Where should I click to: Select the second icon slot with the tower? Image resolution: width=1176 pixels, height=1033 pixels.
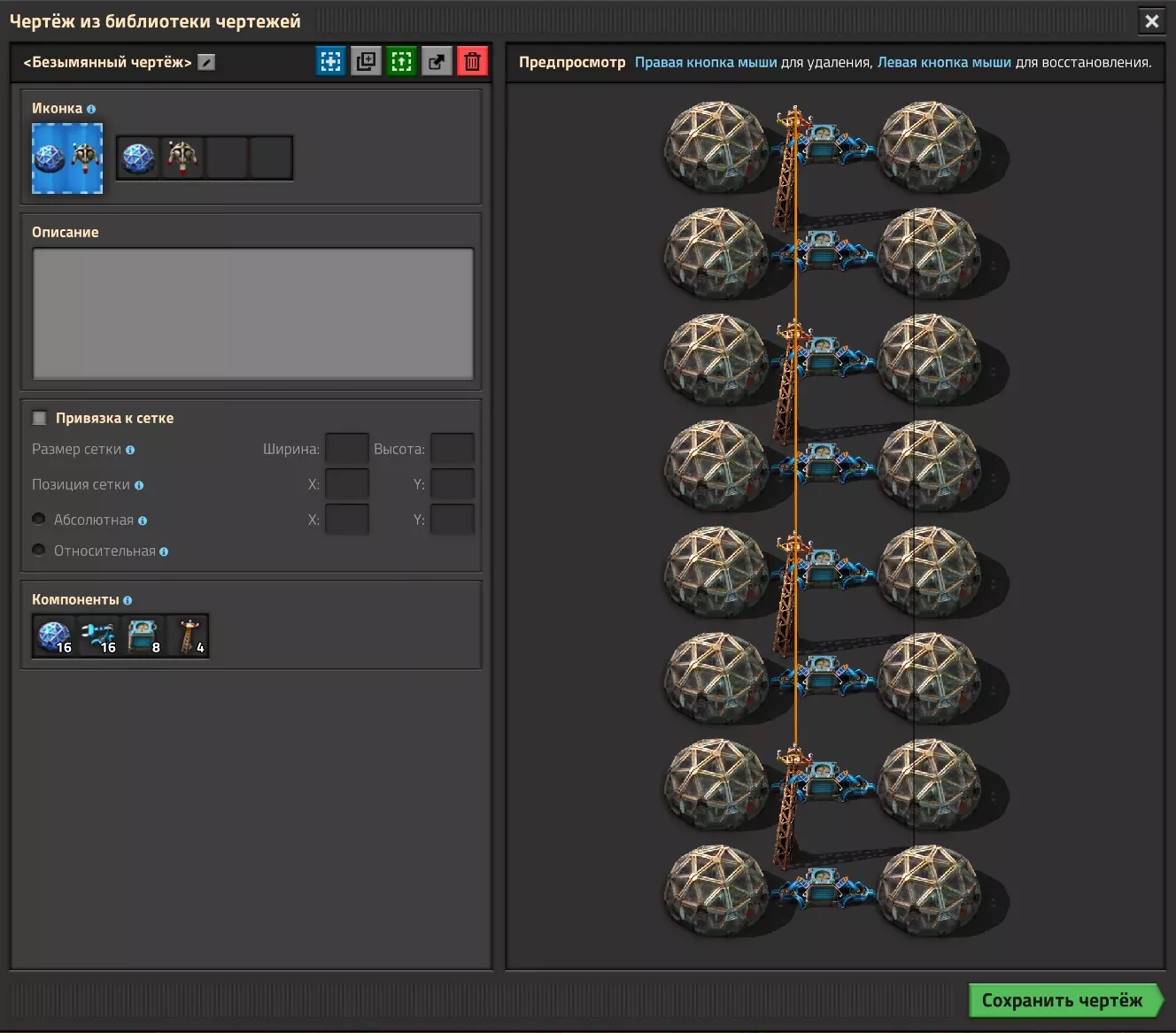tap(182, 158)
